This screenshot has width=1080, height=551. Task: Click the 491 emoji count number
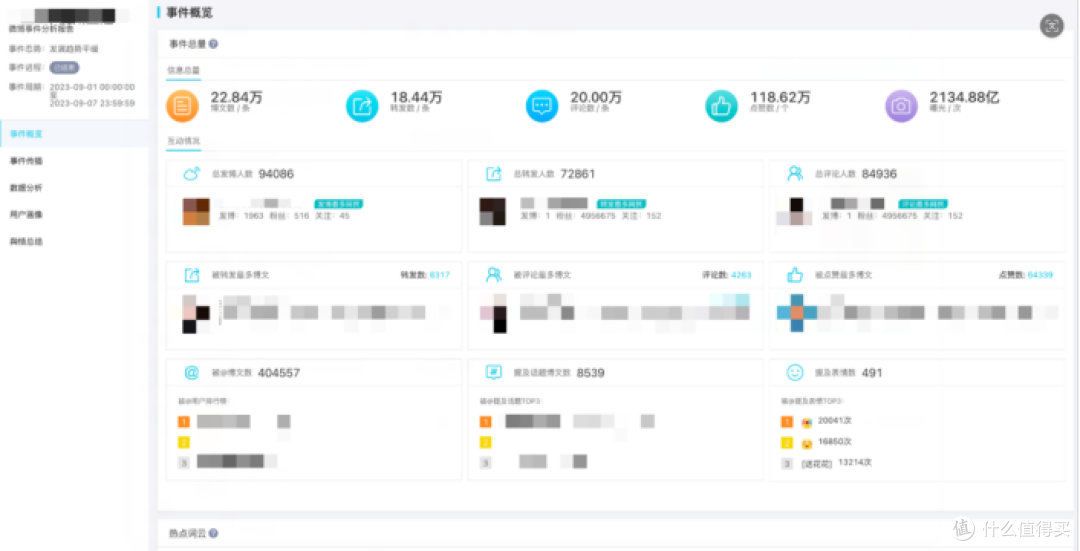click(x=872, y=373)
